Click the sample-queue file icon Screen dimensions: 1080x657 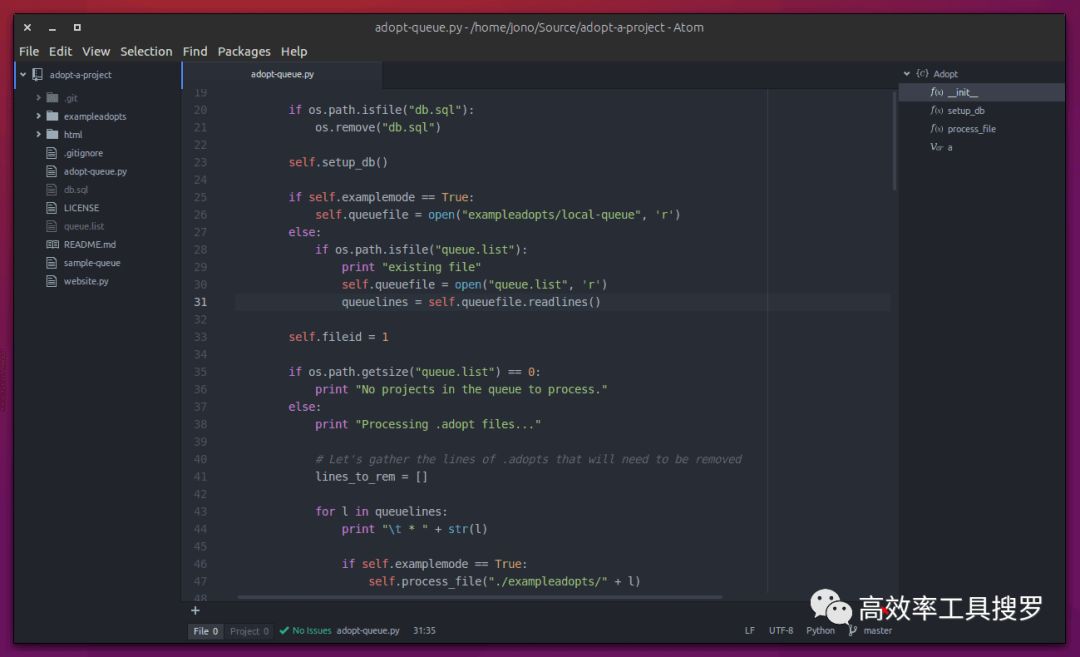[52, 262]
